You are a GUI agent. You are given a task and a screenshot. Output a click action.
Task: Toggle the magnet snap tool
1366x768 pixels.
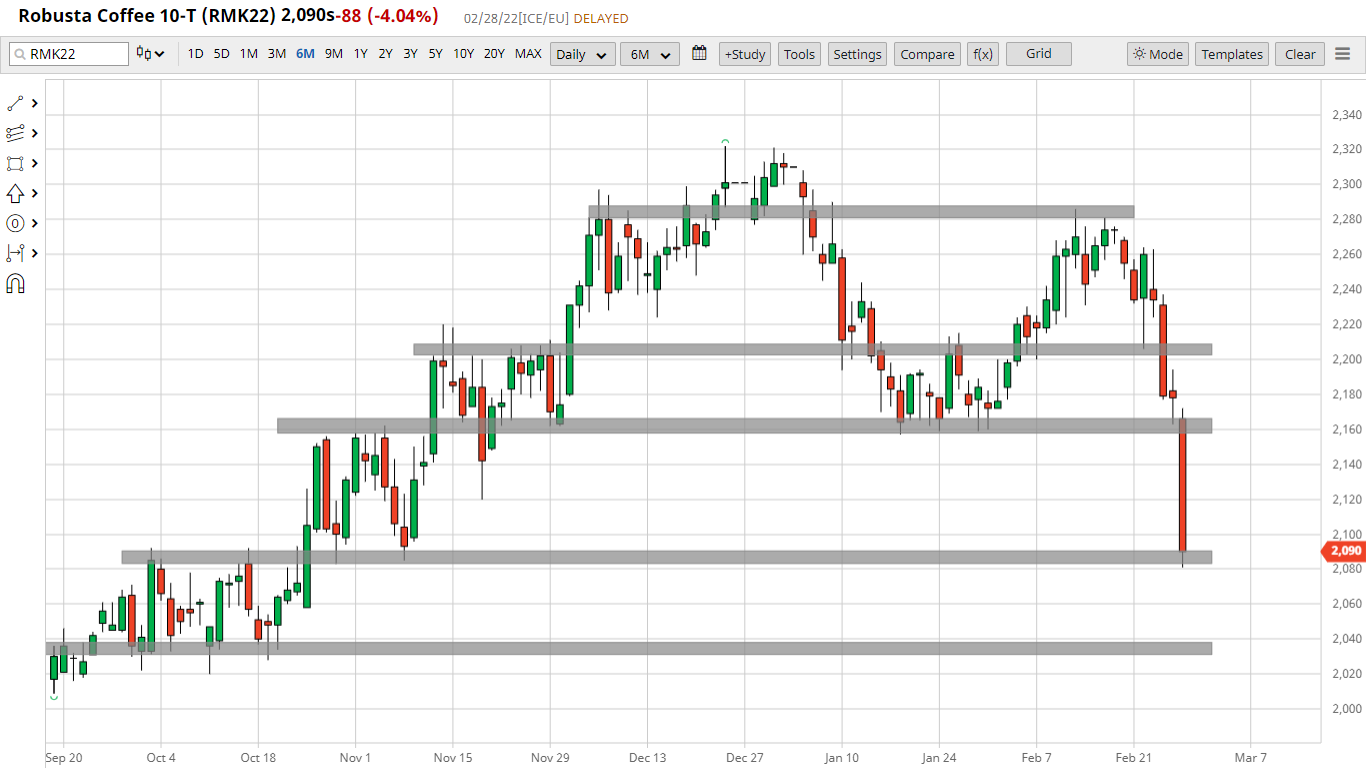coord(15,284)
